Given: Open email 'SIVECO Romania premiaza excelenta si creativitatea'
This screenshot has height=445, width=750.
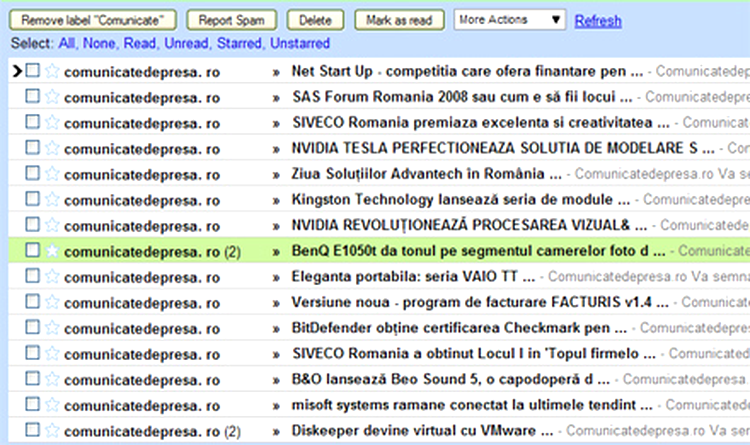Looking at the screenshot, I should point(481,122).
